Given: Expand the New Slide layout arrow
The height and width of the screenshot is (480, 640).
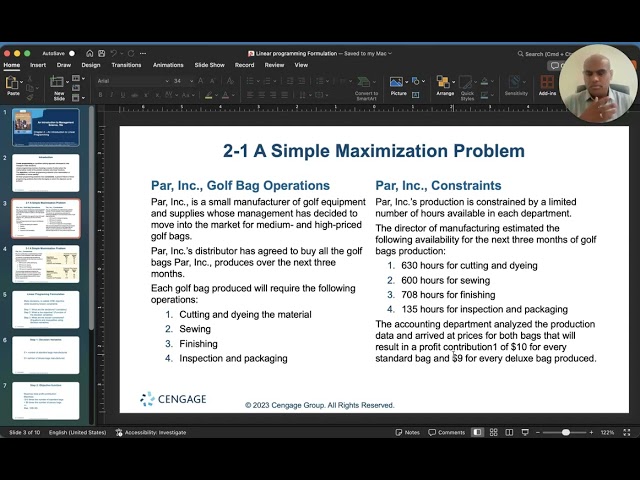Looking at the screenshot, I should (67, 82).
